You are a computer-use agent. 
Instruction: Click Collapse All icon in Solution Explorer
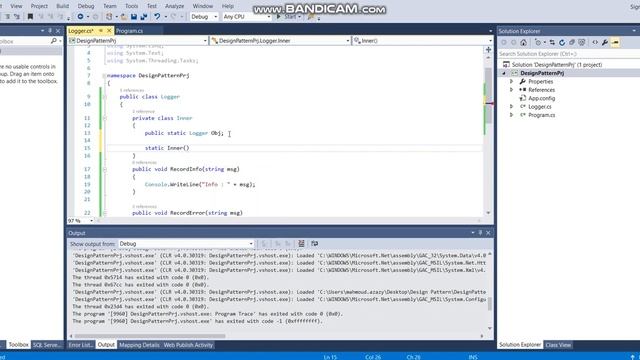click(x=572, y=42)
